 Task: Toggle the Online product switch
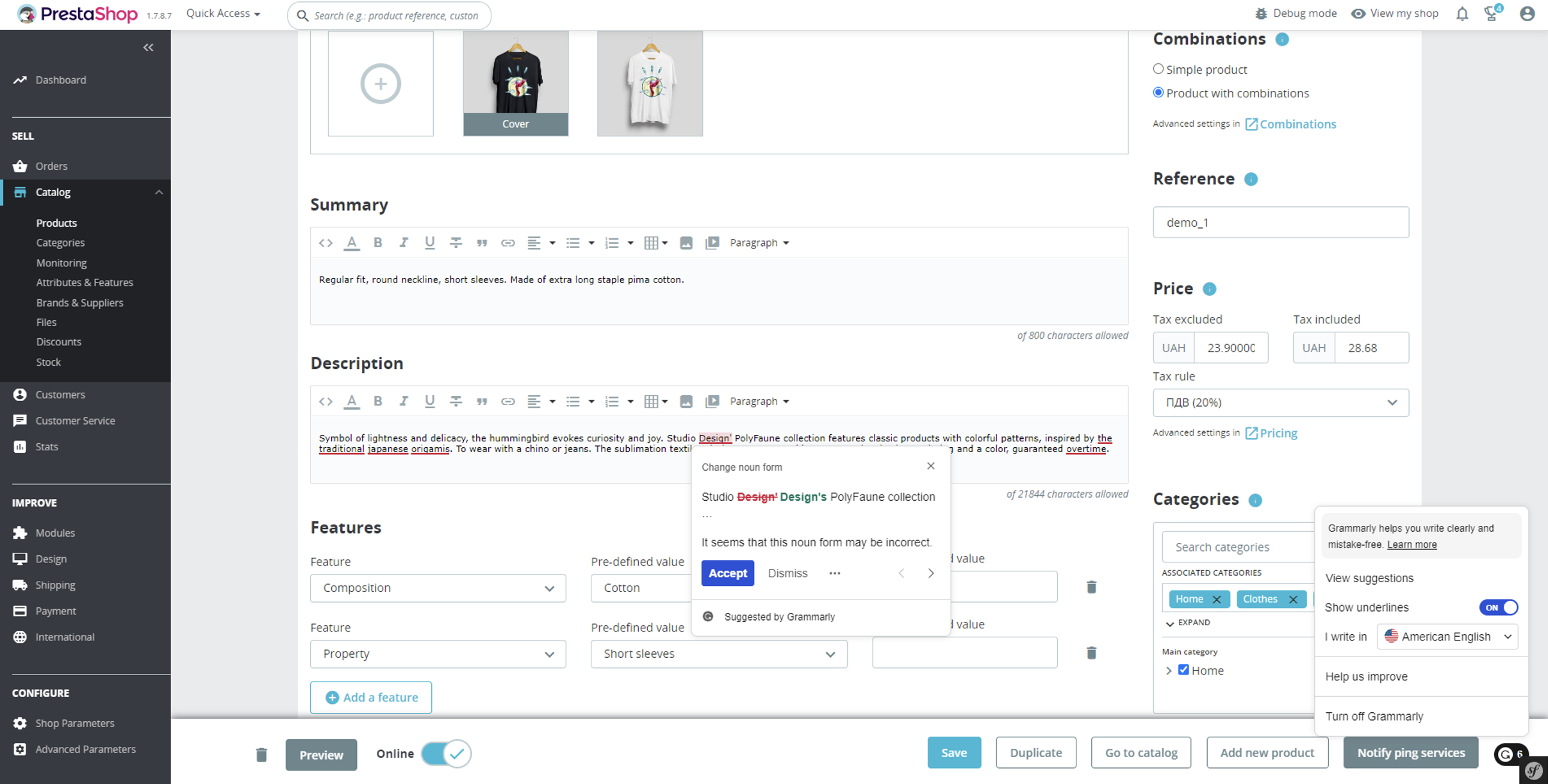click(x=446, y=754)
